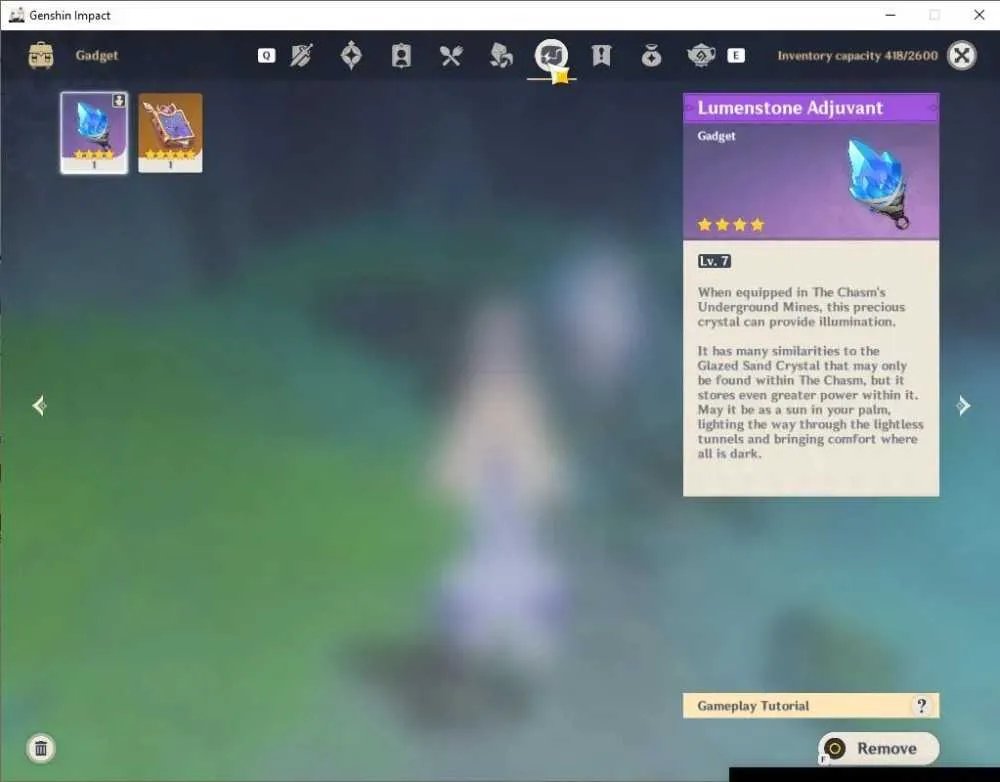
Task: Select the Lumenstone Adjuvant item thumbnail
Action: click(x=94, y=133)
